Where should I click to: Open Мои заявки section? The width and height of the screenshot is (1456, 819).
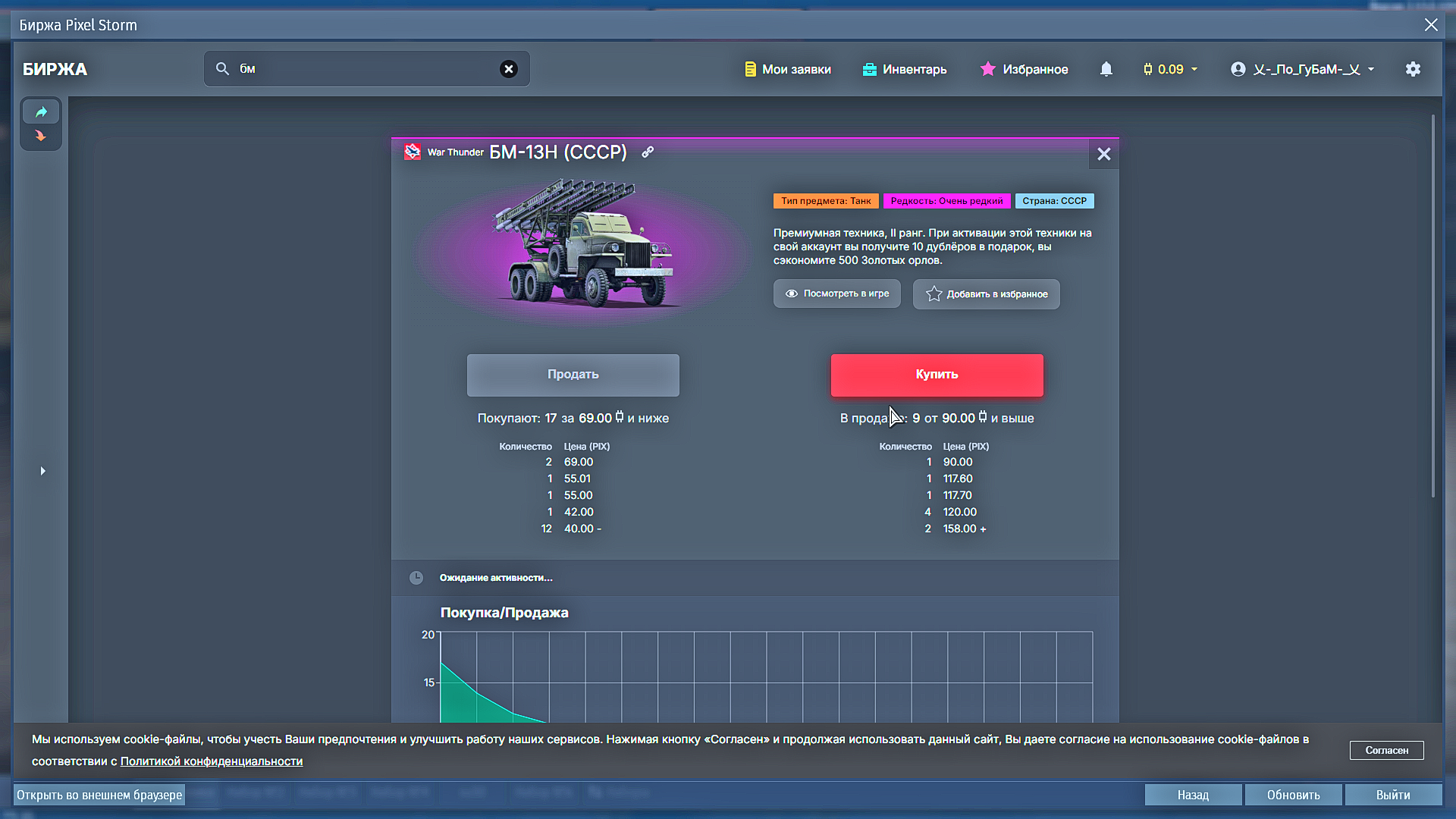pos(787,69)
